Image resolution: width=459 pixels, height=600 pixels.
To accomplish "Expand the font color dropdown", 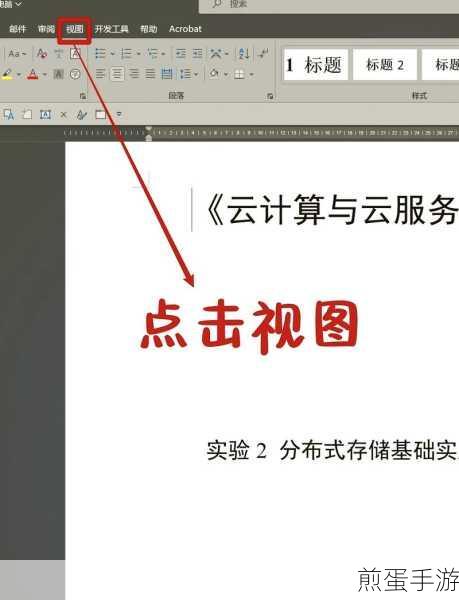I will tap(45, 74).
